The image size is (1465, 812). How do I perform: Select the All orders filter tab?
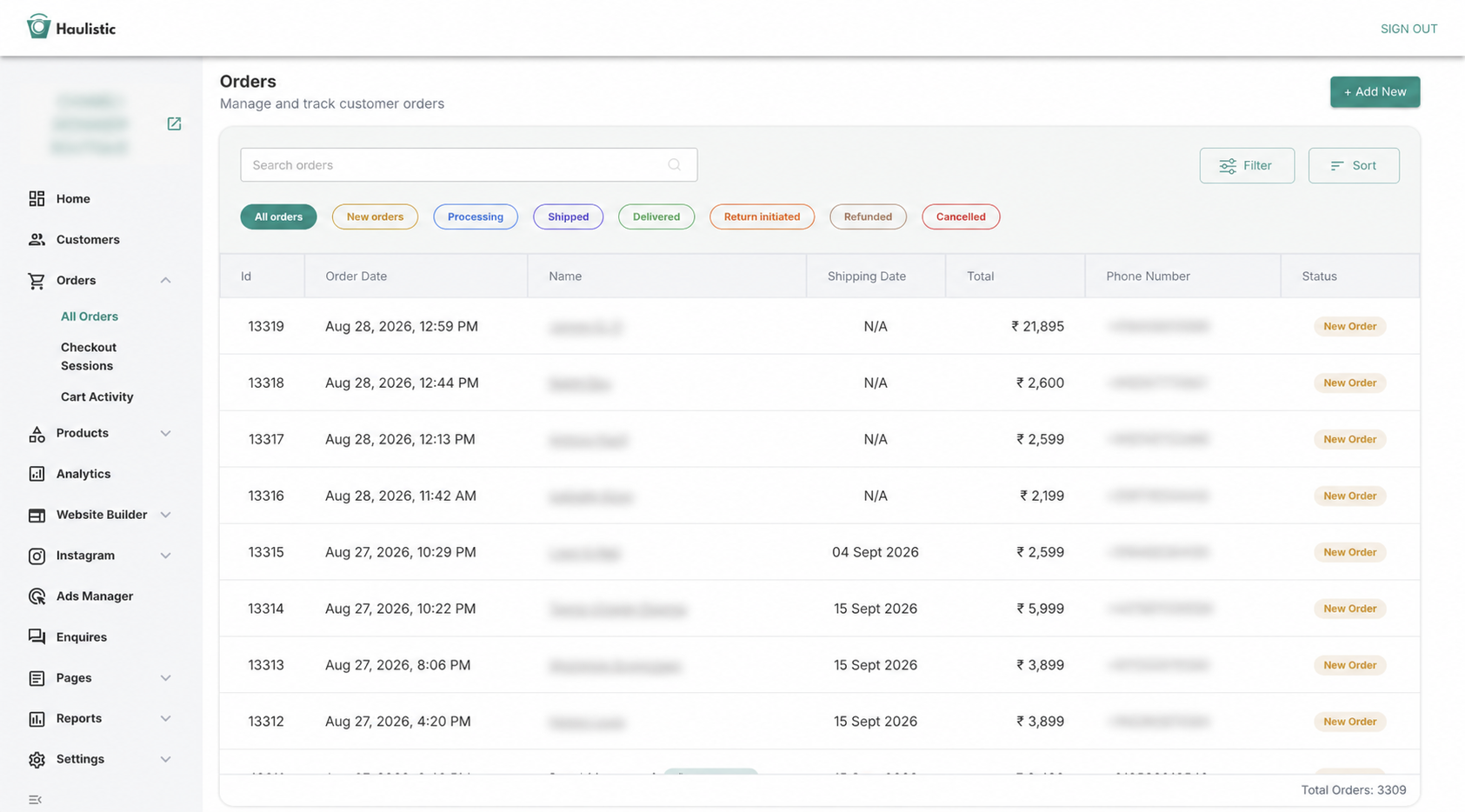(x=278, y=216)
